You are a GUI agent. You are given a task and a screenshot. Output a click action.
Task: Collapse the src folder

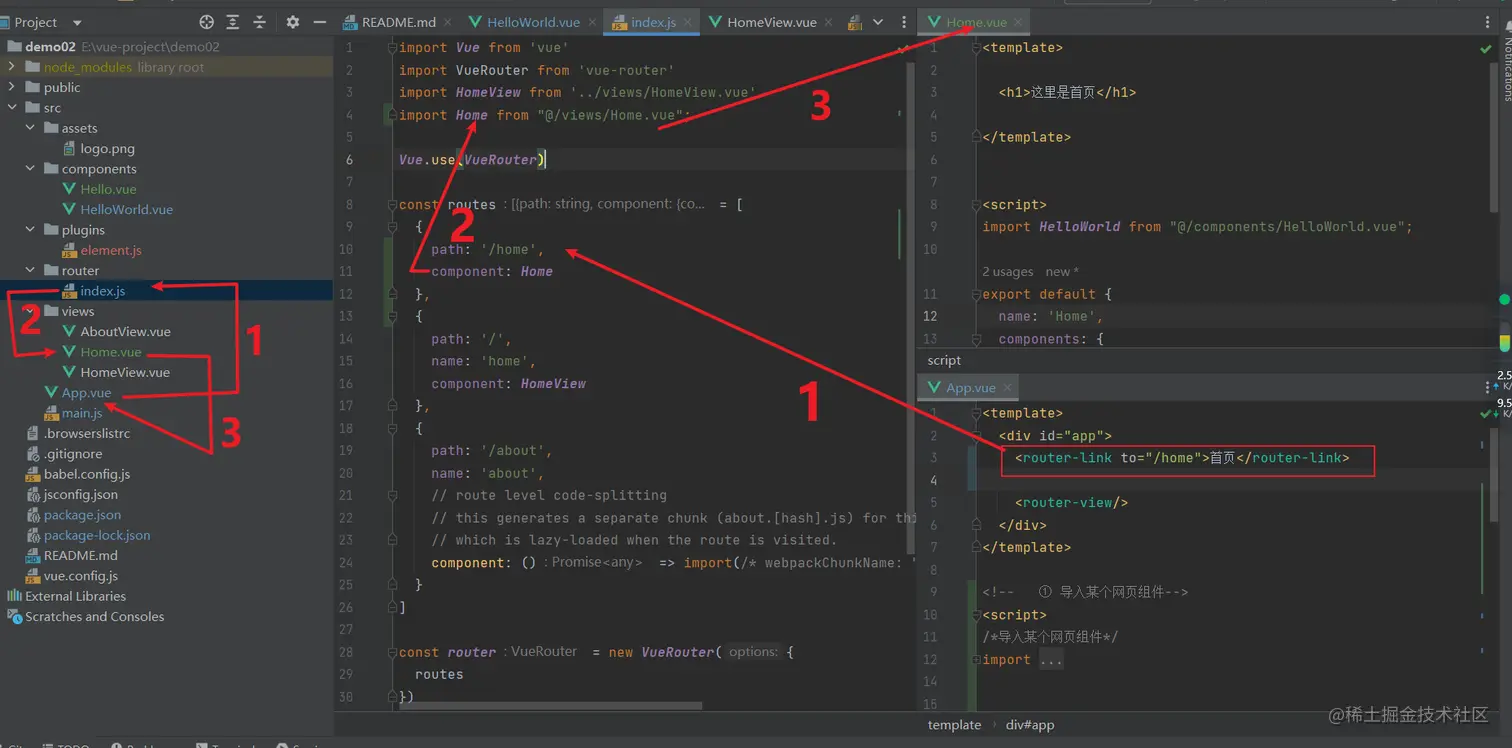(12, 108)
